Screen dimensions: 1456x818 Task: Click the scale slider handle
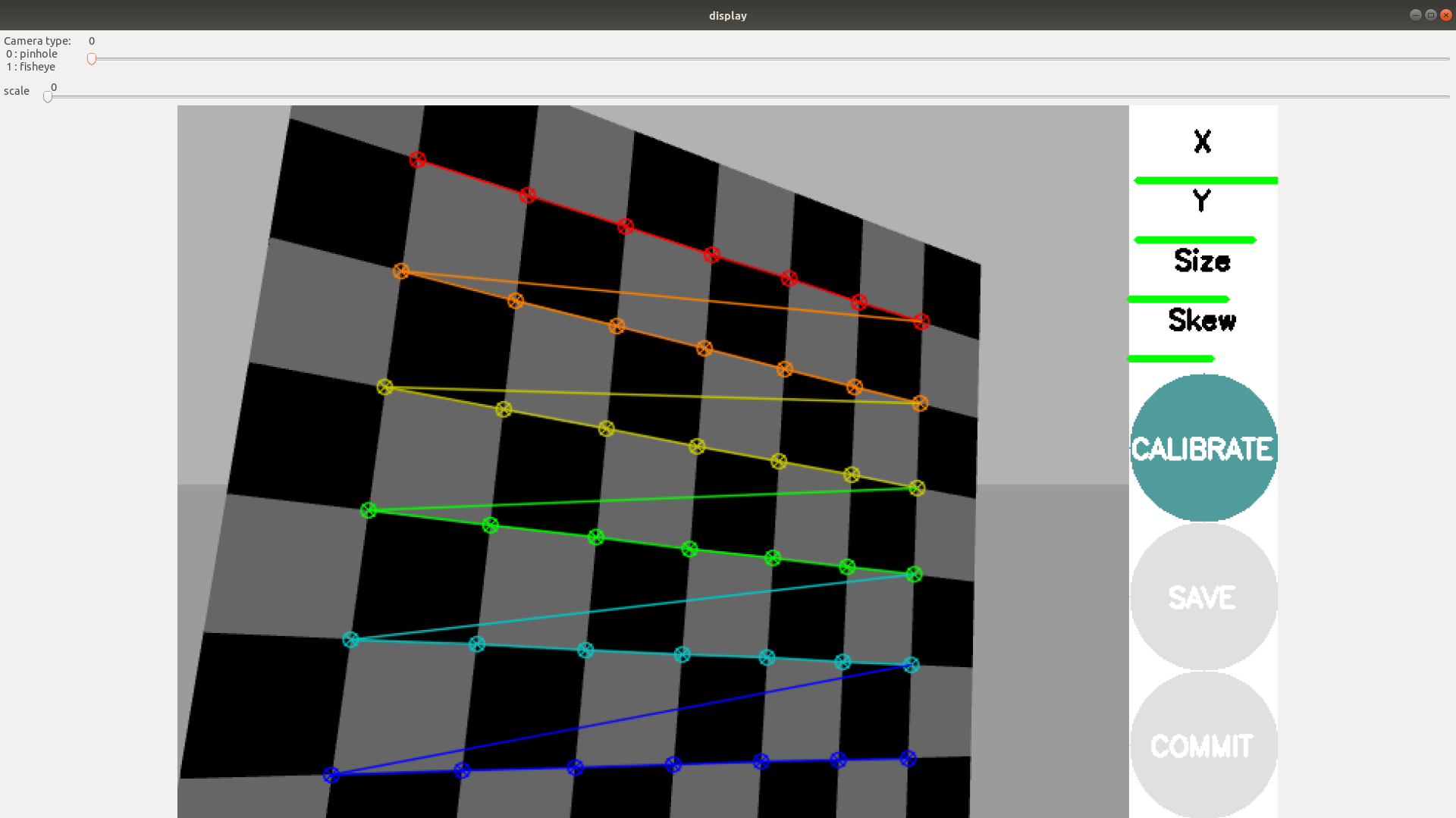click(48, 97)
